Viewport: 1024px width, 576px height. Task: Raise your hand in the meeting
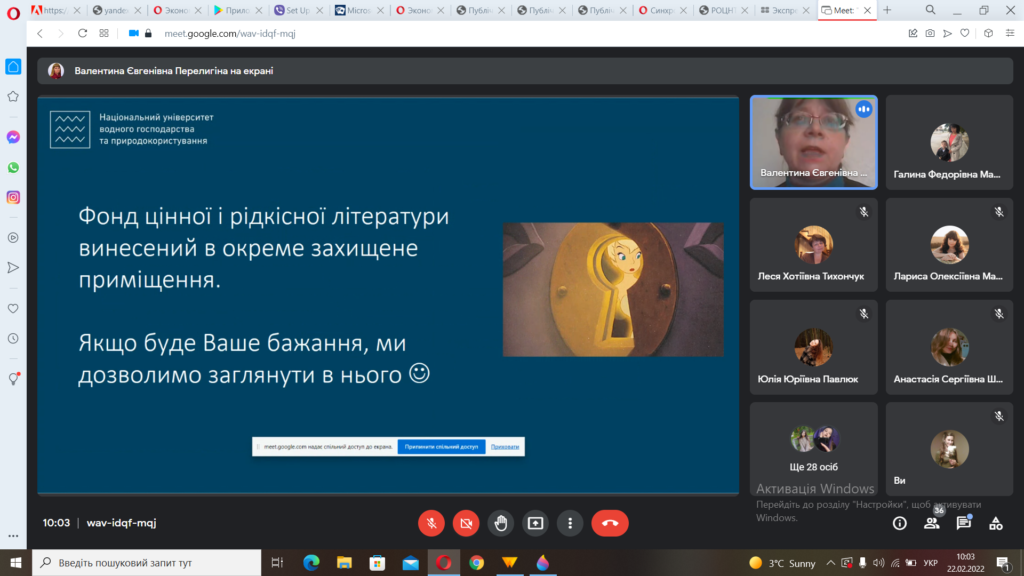click(x=501, y=522)
